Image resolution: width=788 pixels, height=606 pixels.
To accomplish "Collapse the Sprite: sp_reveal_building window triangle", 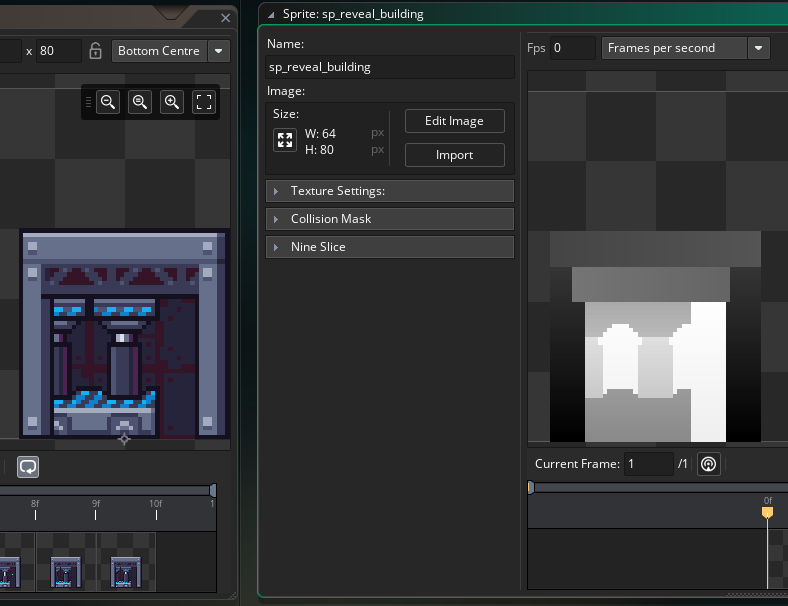I will (x=271, y=15).
